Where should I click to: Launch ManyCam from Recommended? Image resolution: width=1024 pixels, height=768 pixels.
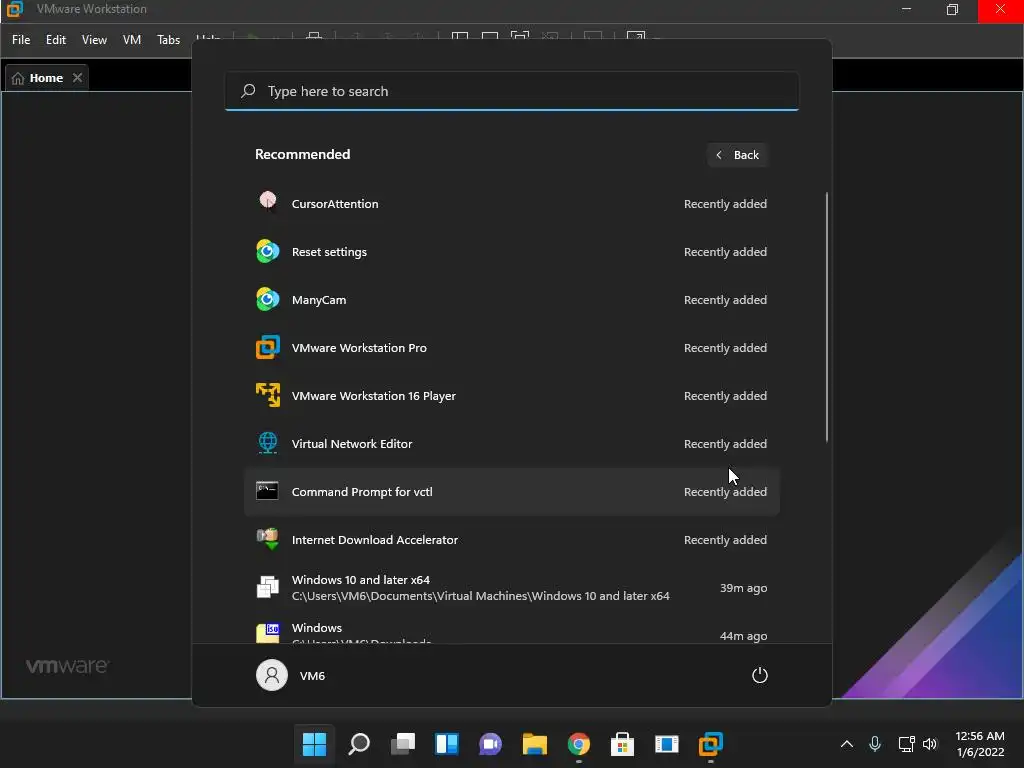tap(511, 300)
